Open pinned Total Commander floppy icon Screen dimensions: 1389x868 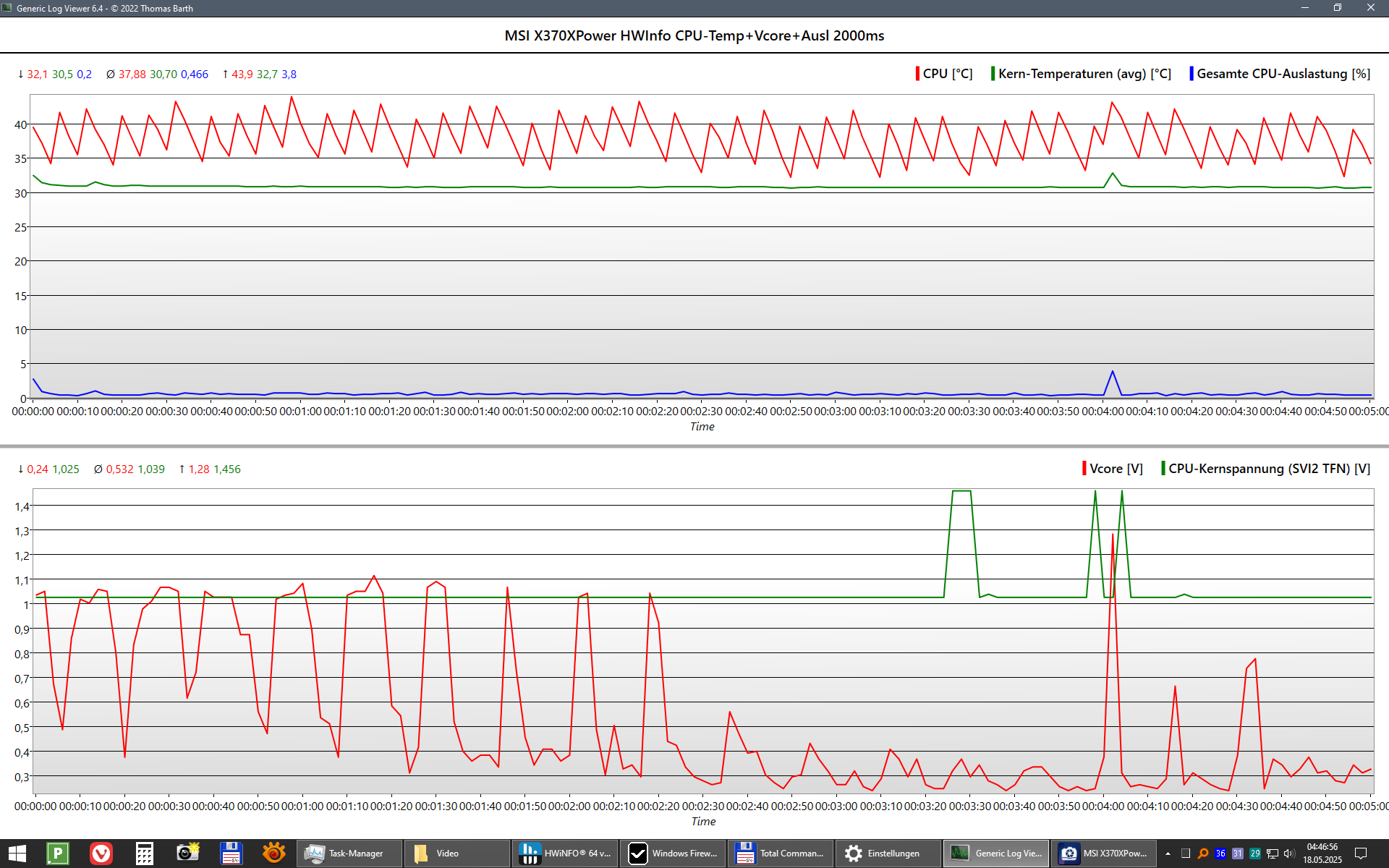coord(231,854)
